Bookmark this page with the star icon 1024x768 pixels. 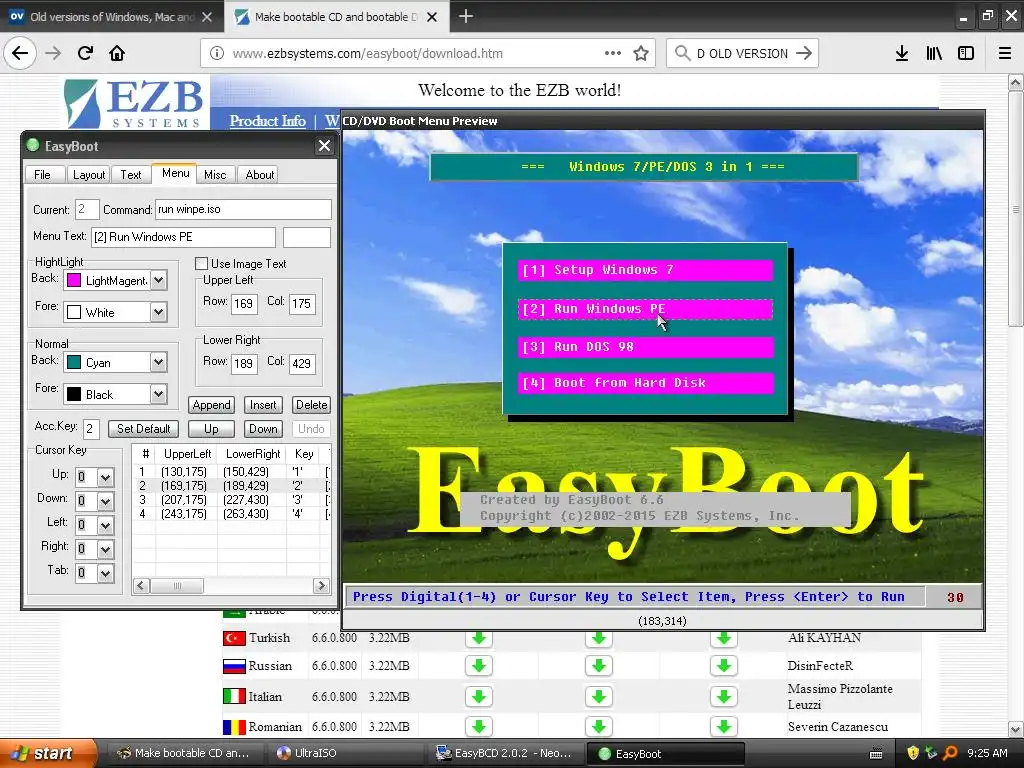coord(641,53)
